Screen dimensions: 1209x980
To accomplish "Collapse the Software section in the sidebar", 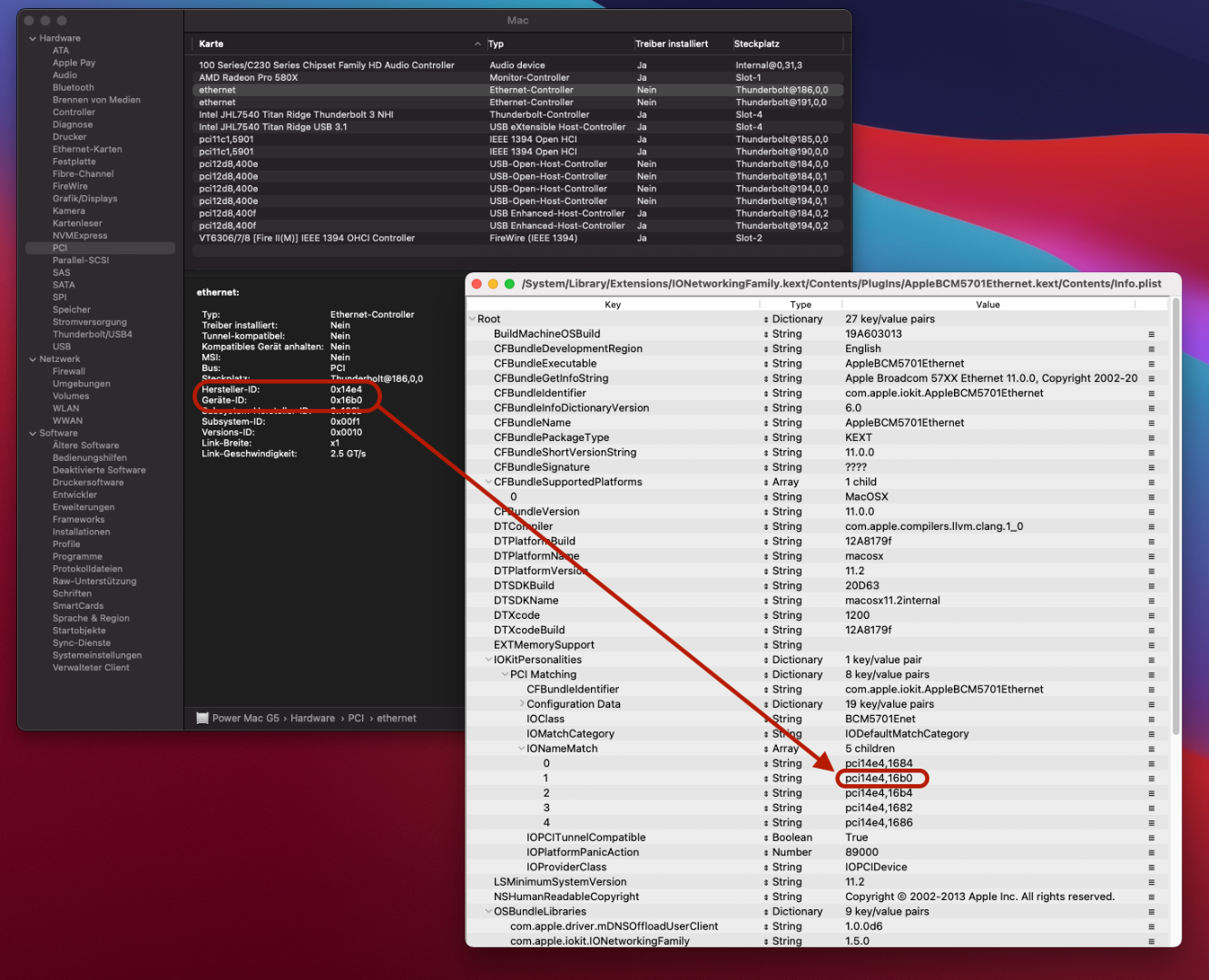I will coord(33,433).
